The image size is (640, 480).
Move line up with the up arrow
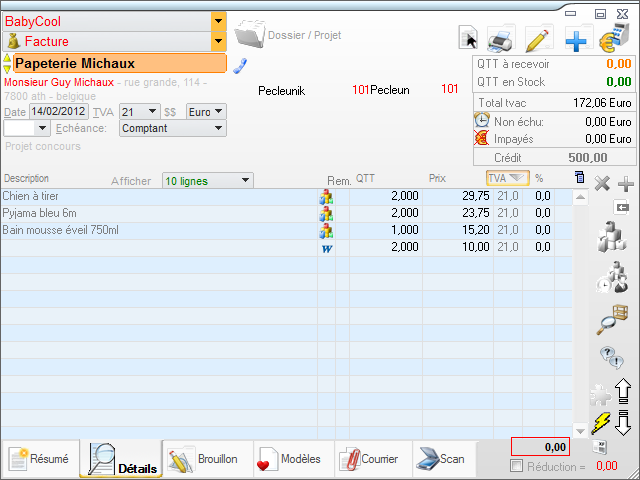point(622,390)
